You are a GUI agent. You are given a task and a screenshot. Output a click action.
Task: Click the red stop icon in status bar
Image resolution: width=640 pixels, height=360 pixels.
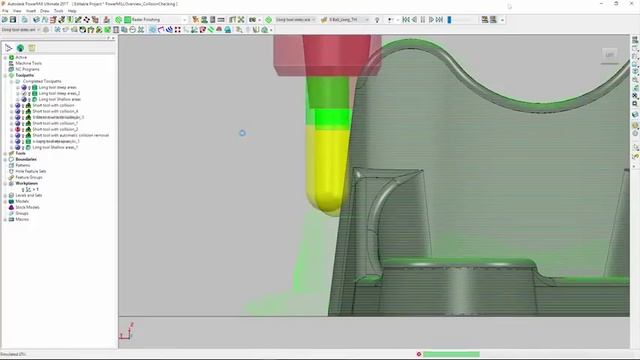[x=419, y=354]
